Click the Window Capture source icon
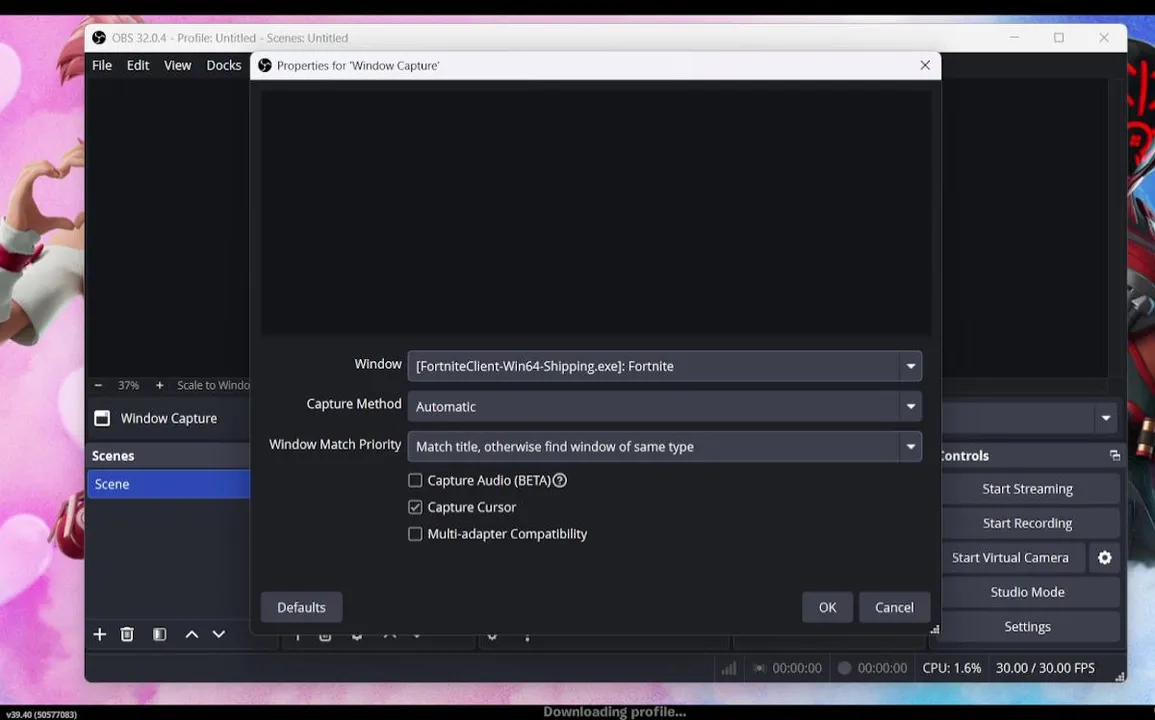 102,419
